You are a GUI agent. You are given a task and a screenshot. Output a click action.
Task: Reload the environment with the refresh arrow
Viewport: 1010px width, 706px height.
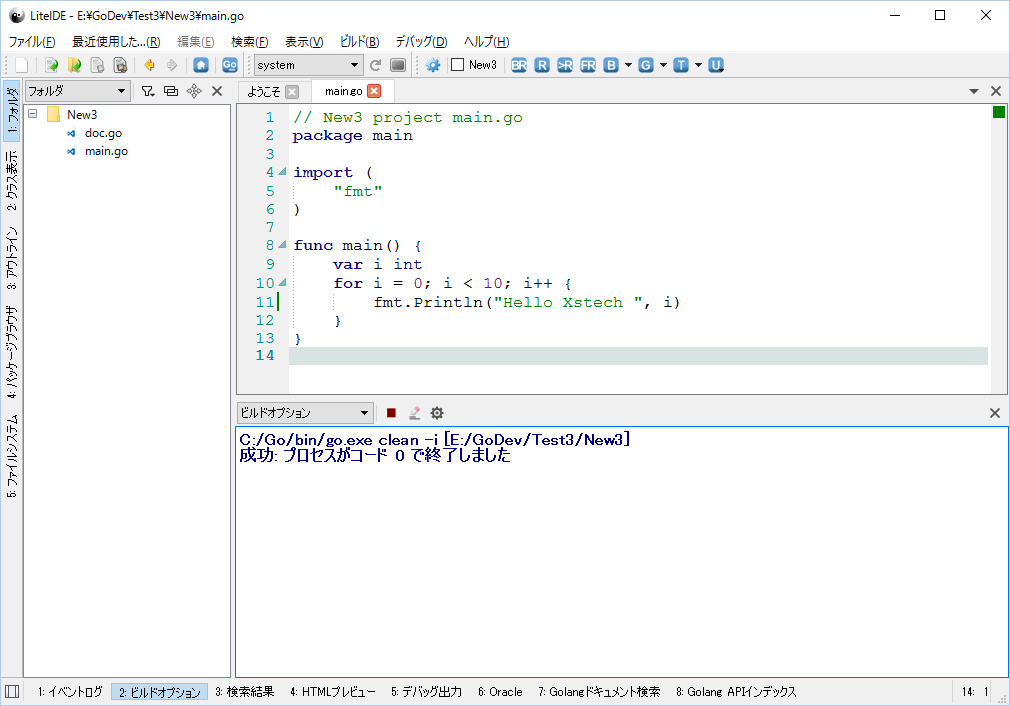pyautogui.click(x=376, y=65)
